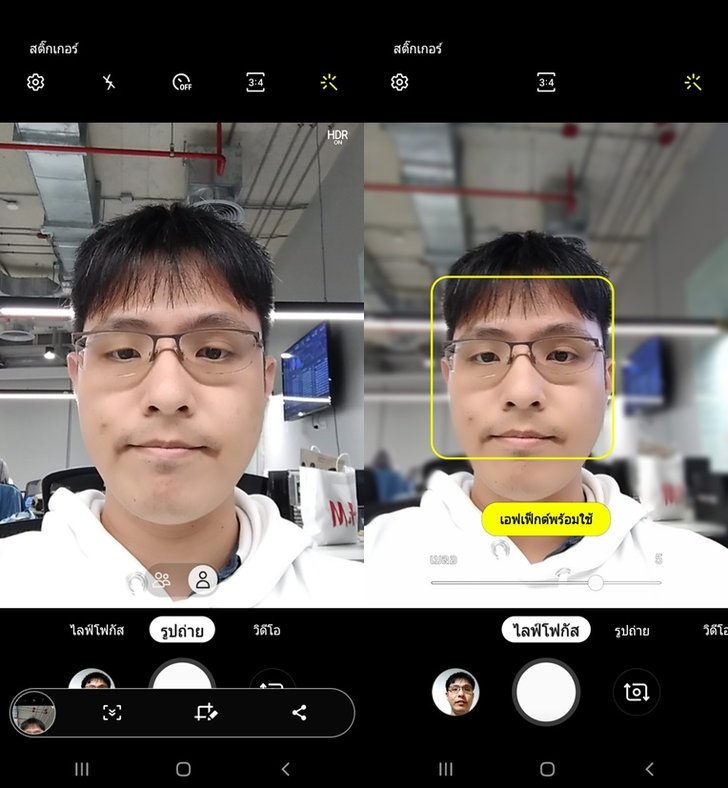Toggle flash icon in left screenshot
Screen dimensions: 728x788
[109, 82]
